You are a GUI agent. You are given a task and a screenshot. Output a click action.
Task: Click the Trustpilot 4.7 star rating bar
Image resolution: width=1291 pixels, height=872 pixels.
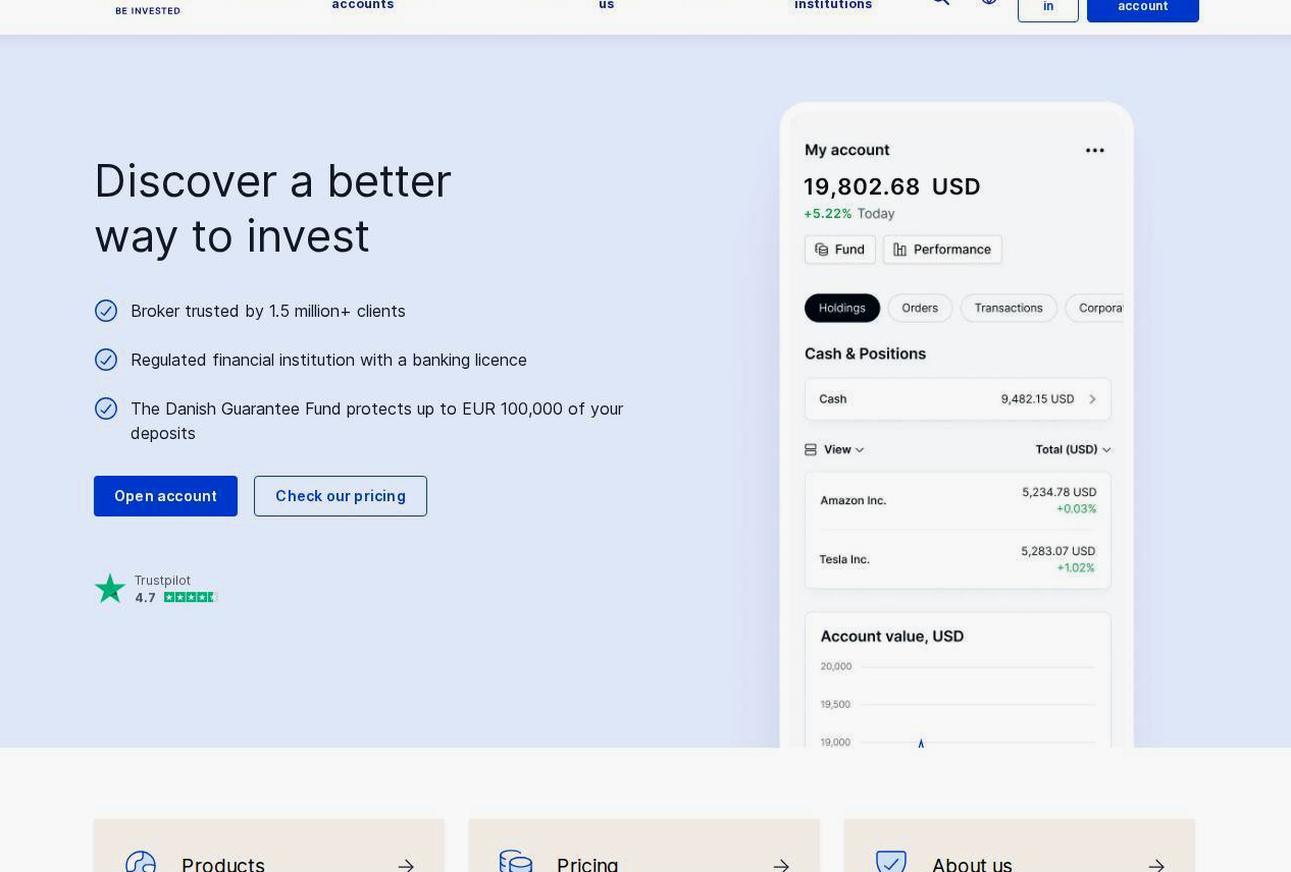point(190,597)
